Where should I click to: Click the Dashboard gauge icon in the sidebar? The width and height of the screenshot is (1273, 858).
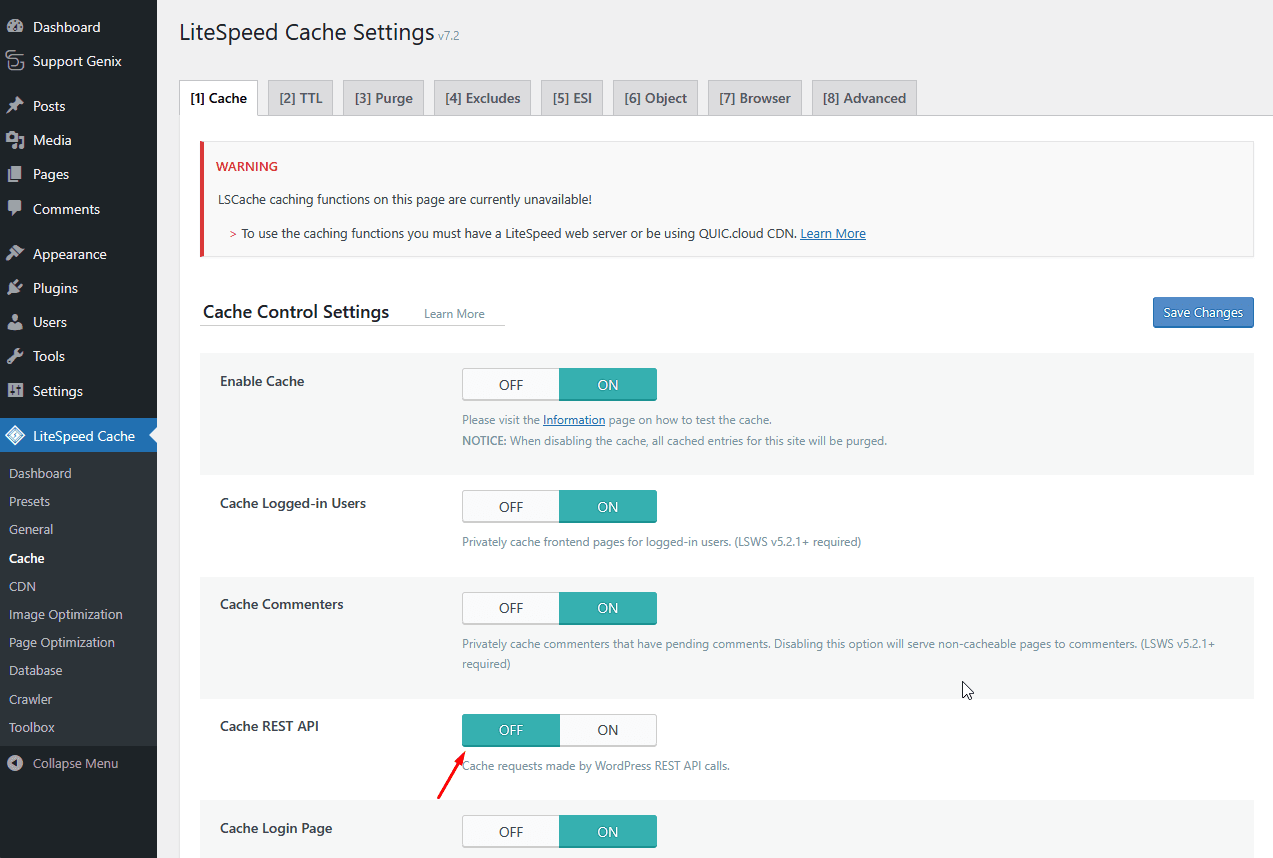[x=15, y=27]
